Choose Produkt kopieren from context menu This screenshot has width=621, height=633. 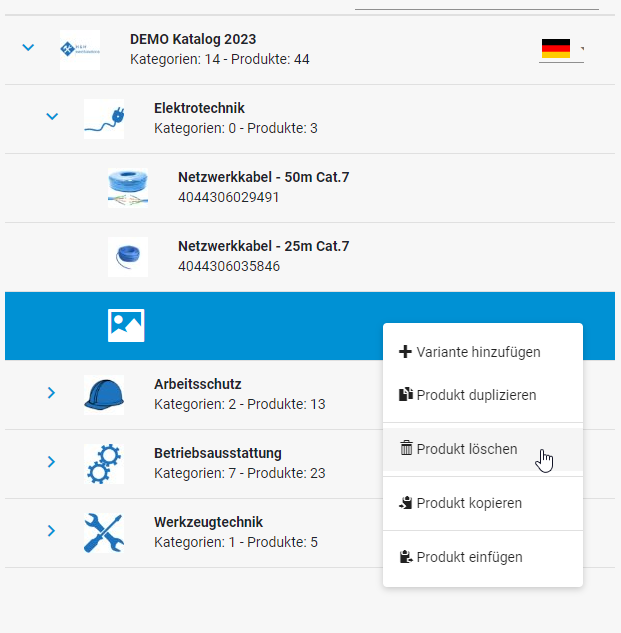pos(483,503)
